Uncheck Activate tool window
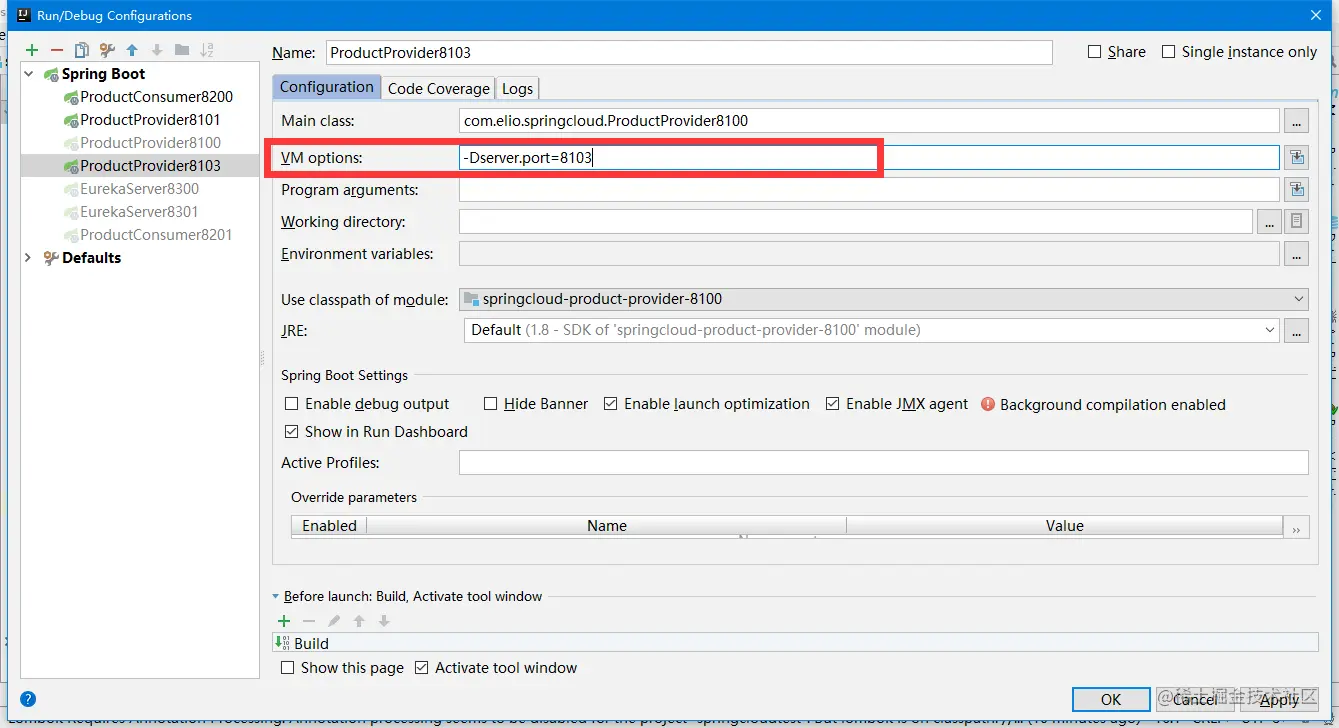Image resolution: width=1339 pixels, height=728 pixels. pyautogui.click(x=421, y=668)
